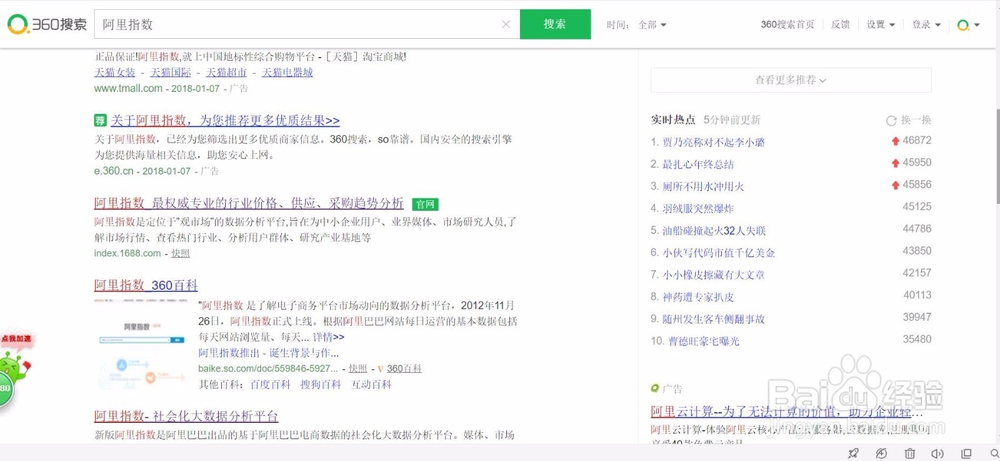Clear the search box with the X icon
1000x461 pixels.
pyautogui.click(x=506, y=24)
